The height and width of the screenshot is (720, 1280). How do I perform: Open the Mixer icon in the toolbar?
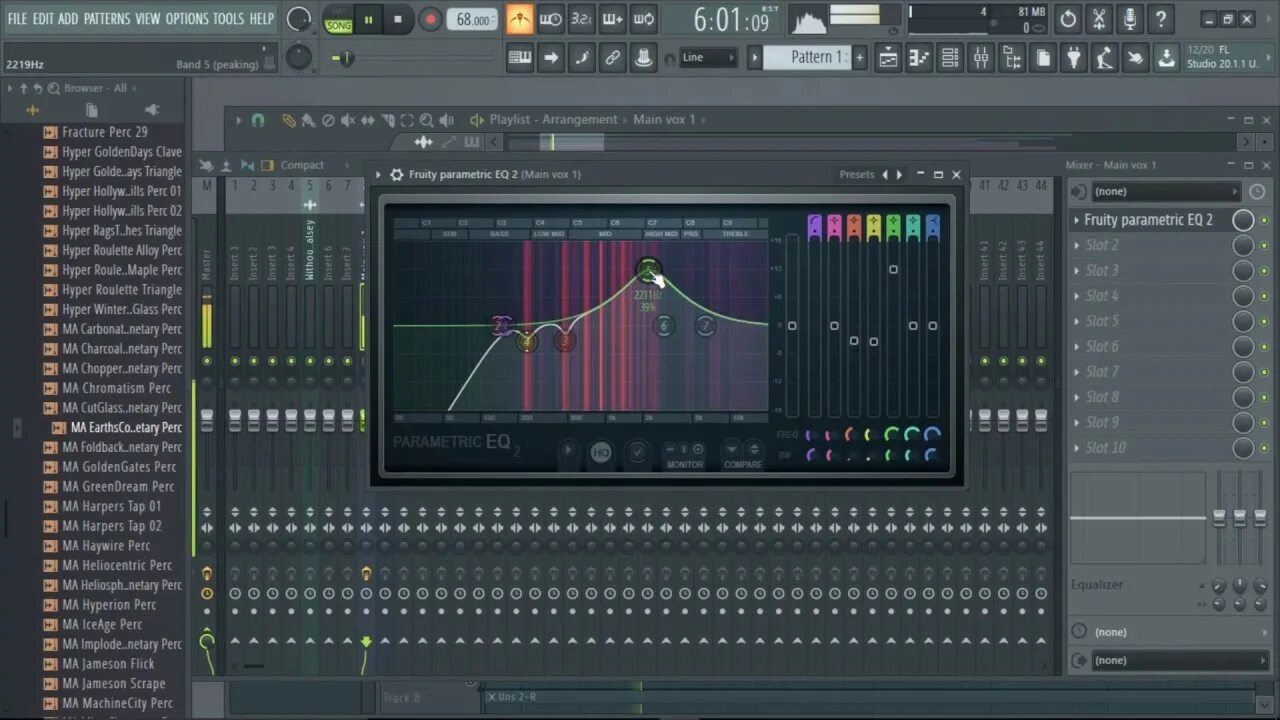pyautogui.click(x=980, y=57)
